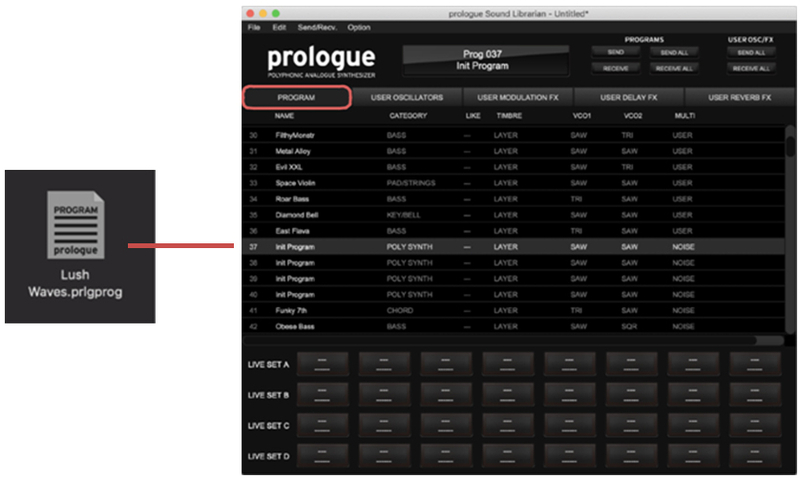Click the Lush Waves.prlgprog file icon

[76, 224]
